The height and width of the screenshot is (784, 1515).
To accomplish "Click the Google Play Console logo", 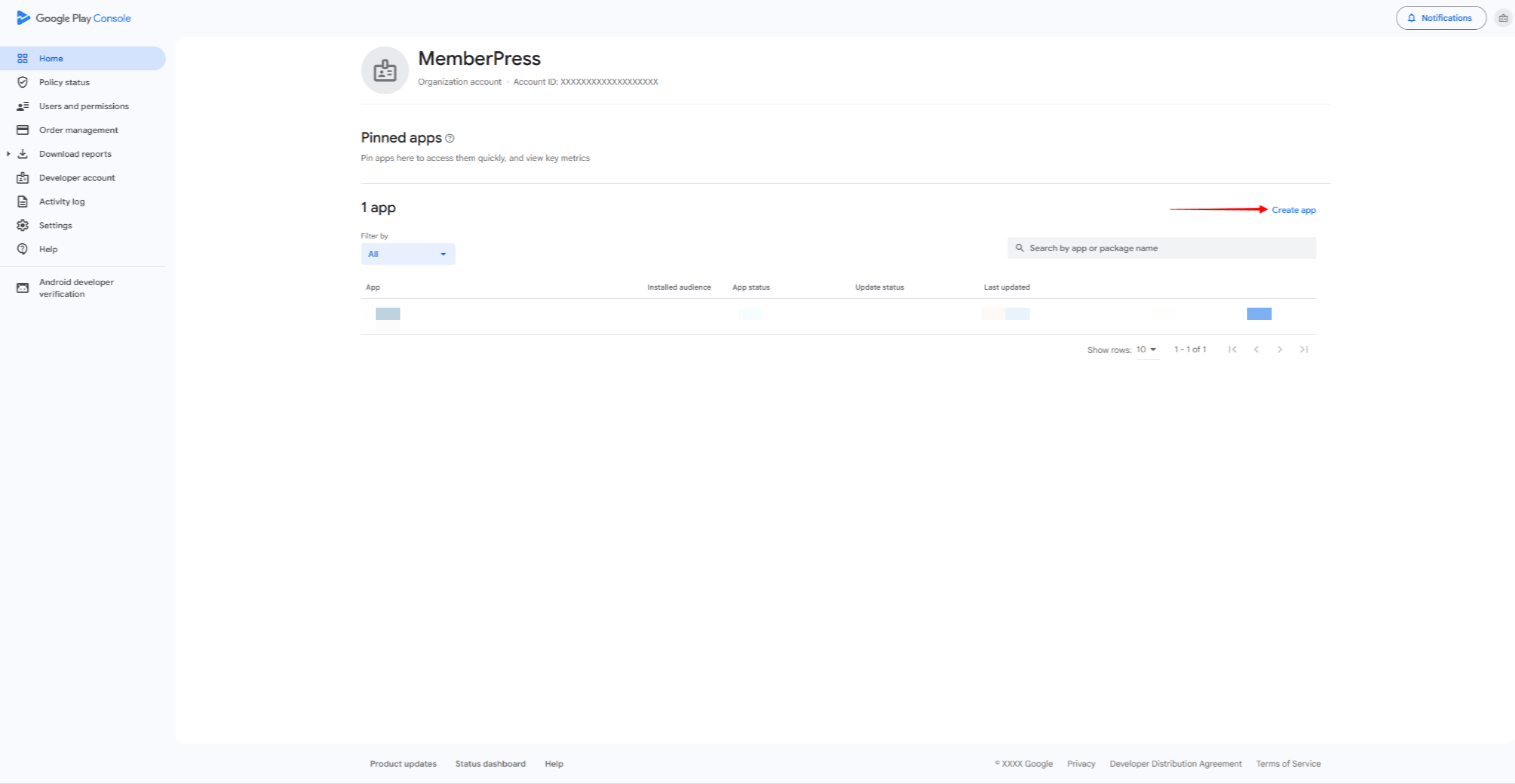I will 73,17.
